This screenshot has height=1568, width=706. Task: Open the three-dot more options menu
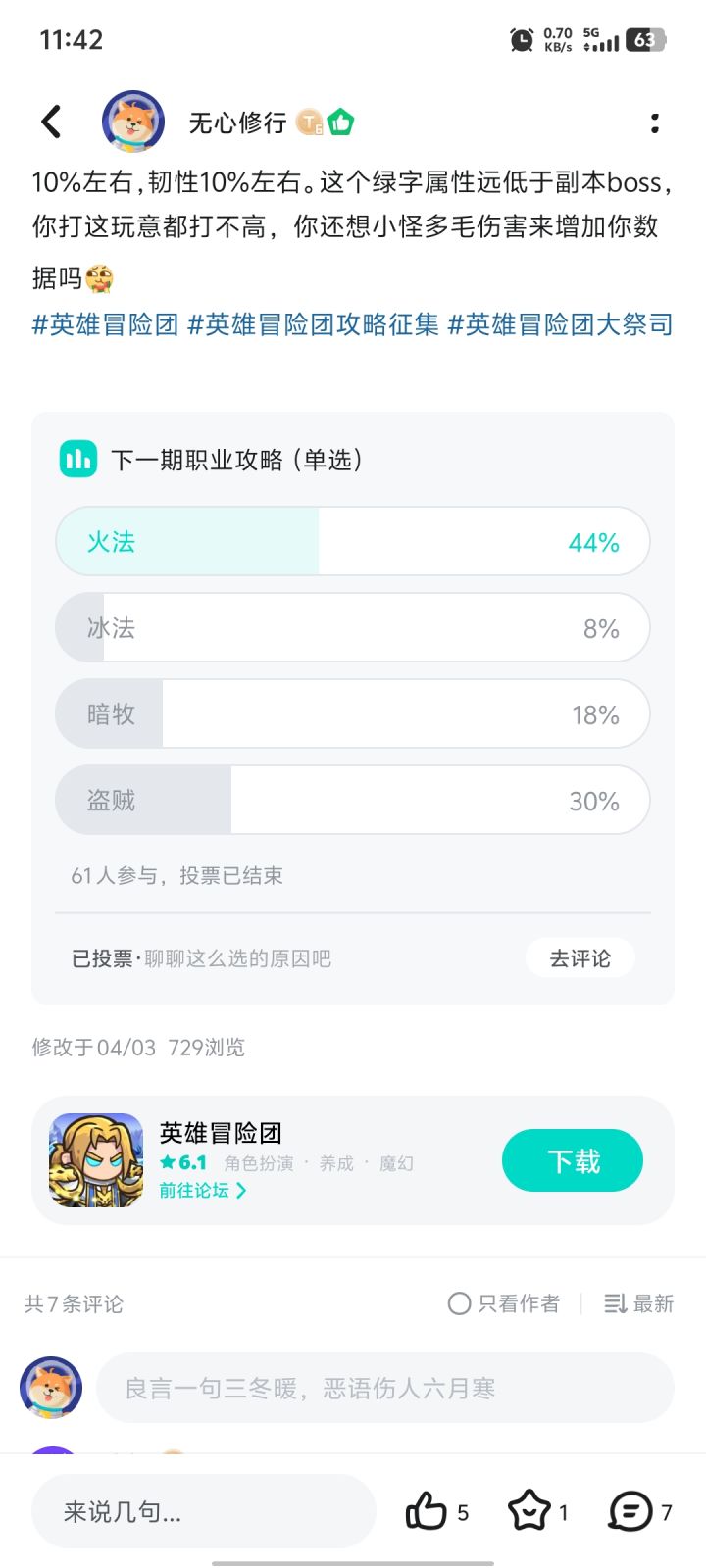click(654, 122)
